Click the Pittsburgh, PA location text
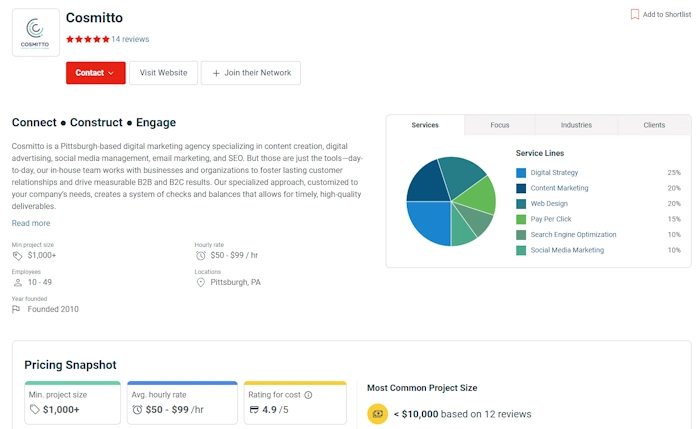Image resolution: width=700 pixels, height=429 pixels. [x=235, y=283]
